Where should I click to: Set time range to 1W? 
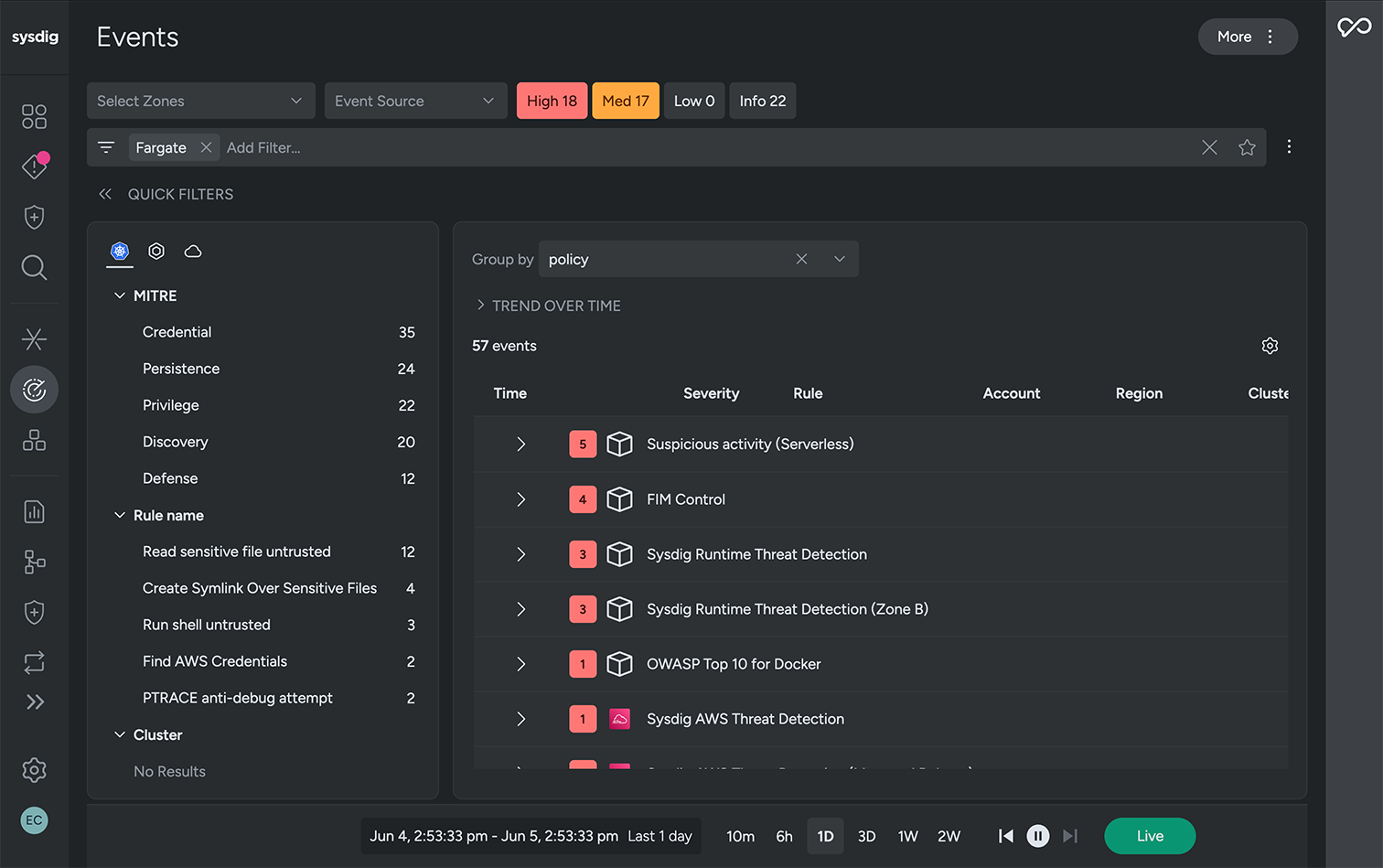tap(907, 836)
